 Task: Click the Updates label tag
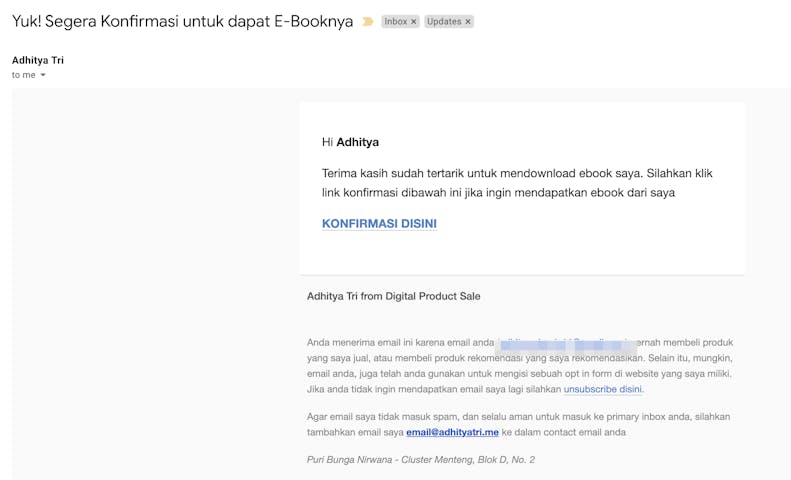[x=443, y=21]
